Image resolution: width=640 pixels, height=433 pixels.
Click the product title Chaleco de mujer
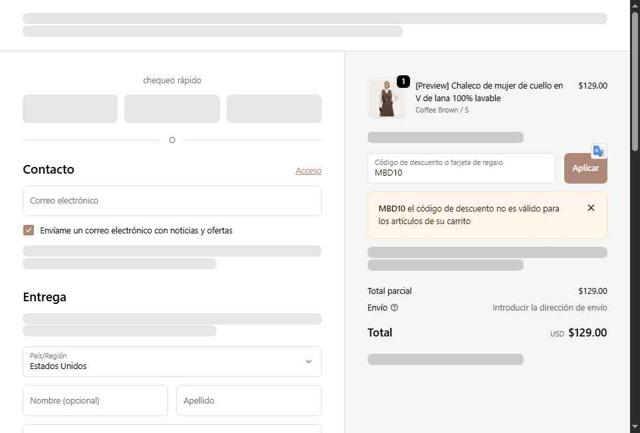(489, 92)
